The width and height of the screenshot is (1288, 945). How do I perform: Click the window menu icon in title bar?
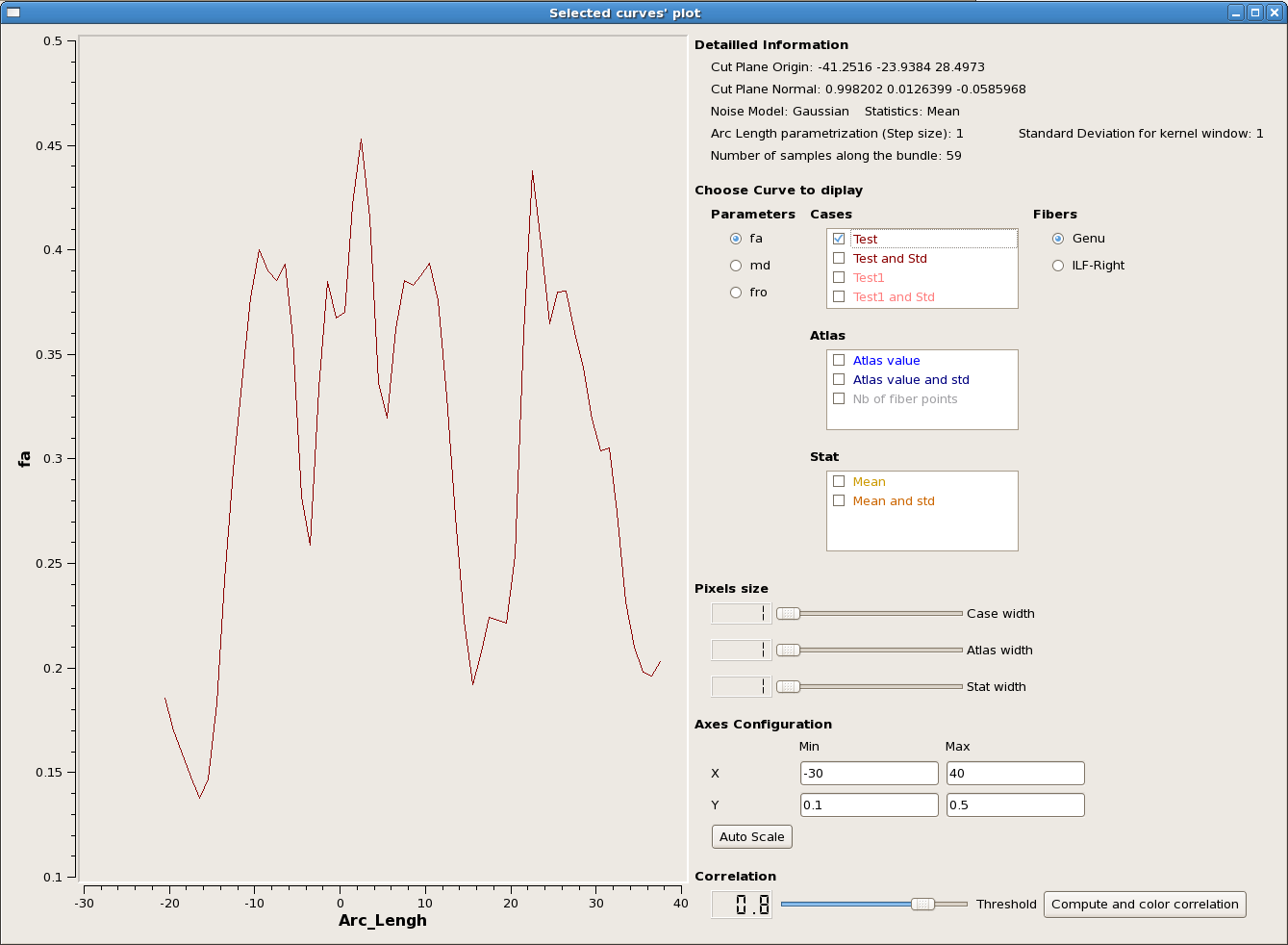click(x=13, y=13)
